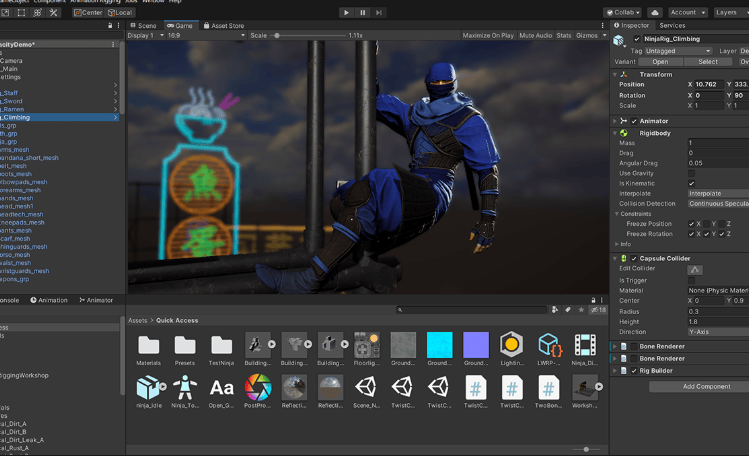Select the Ninja_Di timeline asset icon
The image size is (749, 456).
(585, 345)
